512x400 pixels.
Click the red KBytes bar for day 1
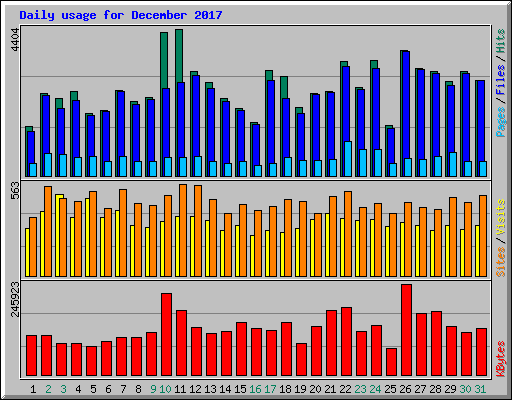[x=31, y=355]
